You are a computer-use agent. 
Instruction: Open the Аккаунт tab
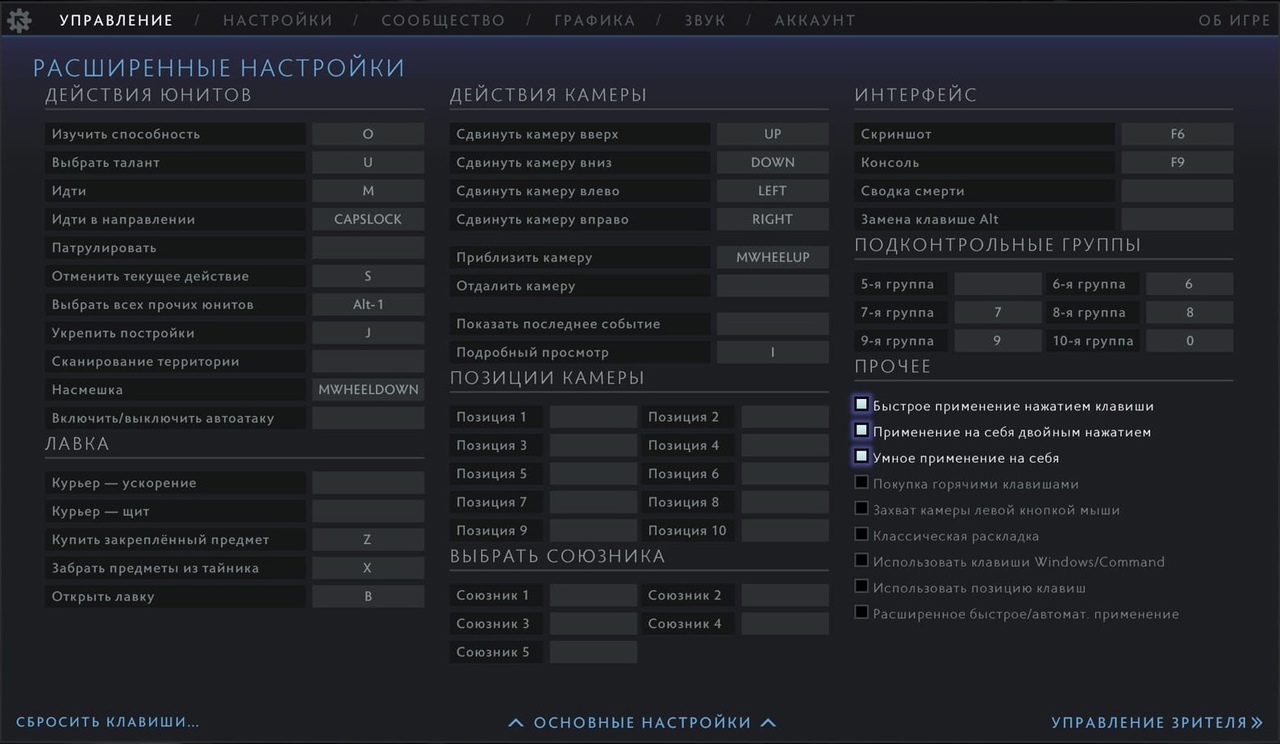[815, 20]
